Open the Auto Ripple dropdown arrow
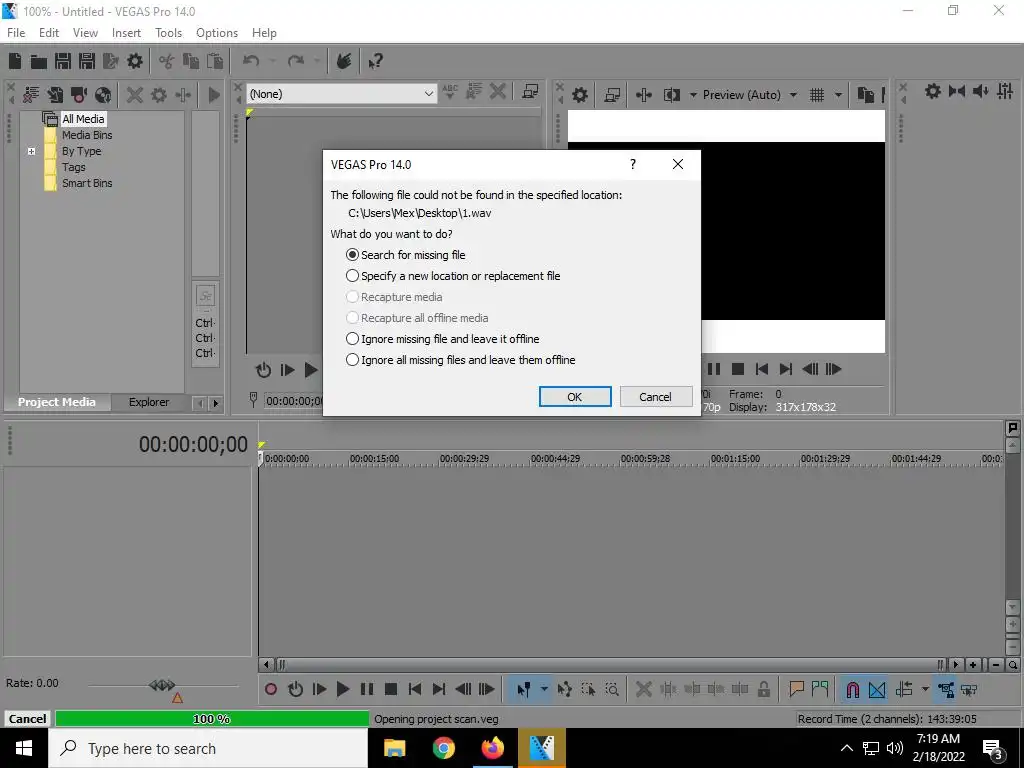The width and height of the screenshot is (1024, 768). 925,689
